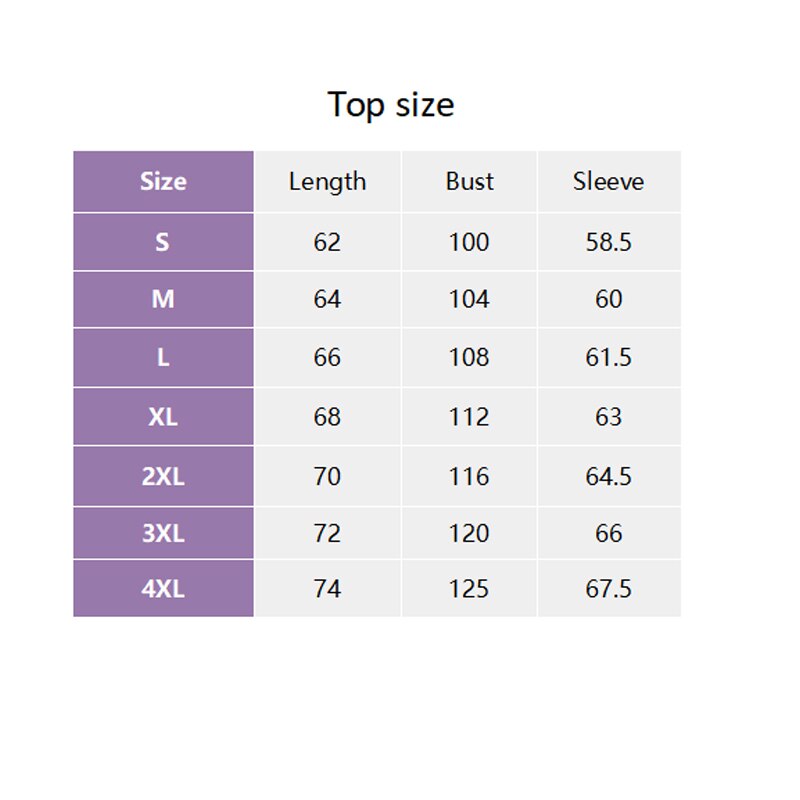Click the sleeve value 58.5
Screen dimensions: 800x800
click(608, 242)
